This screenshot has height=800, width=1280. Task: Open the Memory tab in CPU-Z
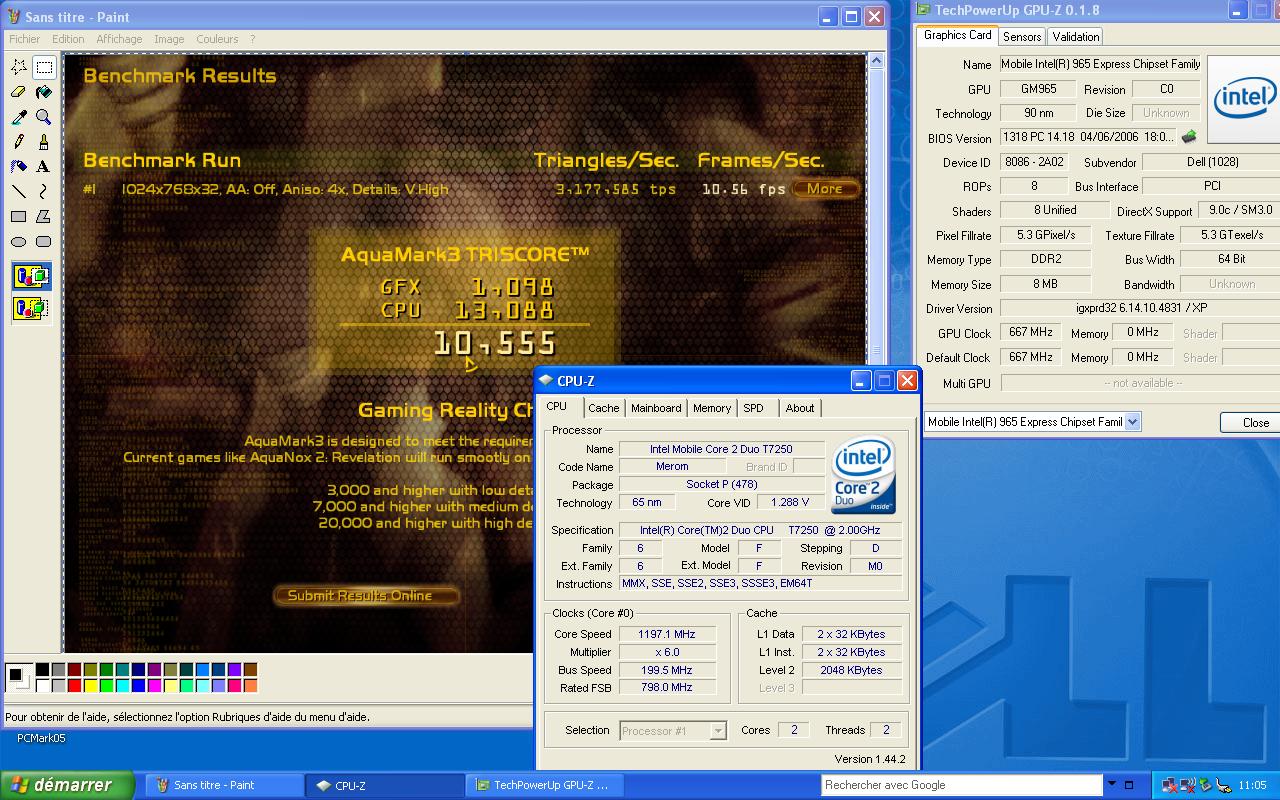pyautogui.click(x=712, y=408)
